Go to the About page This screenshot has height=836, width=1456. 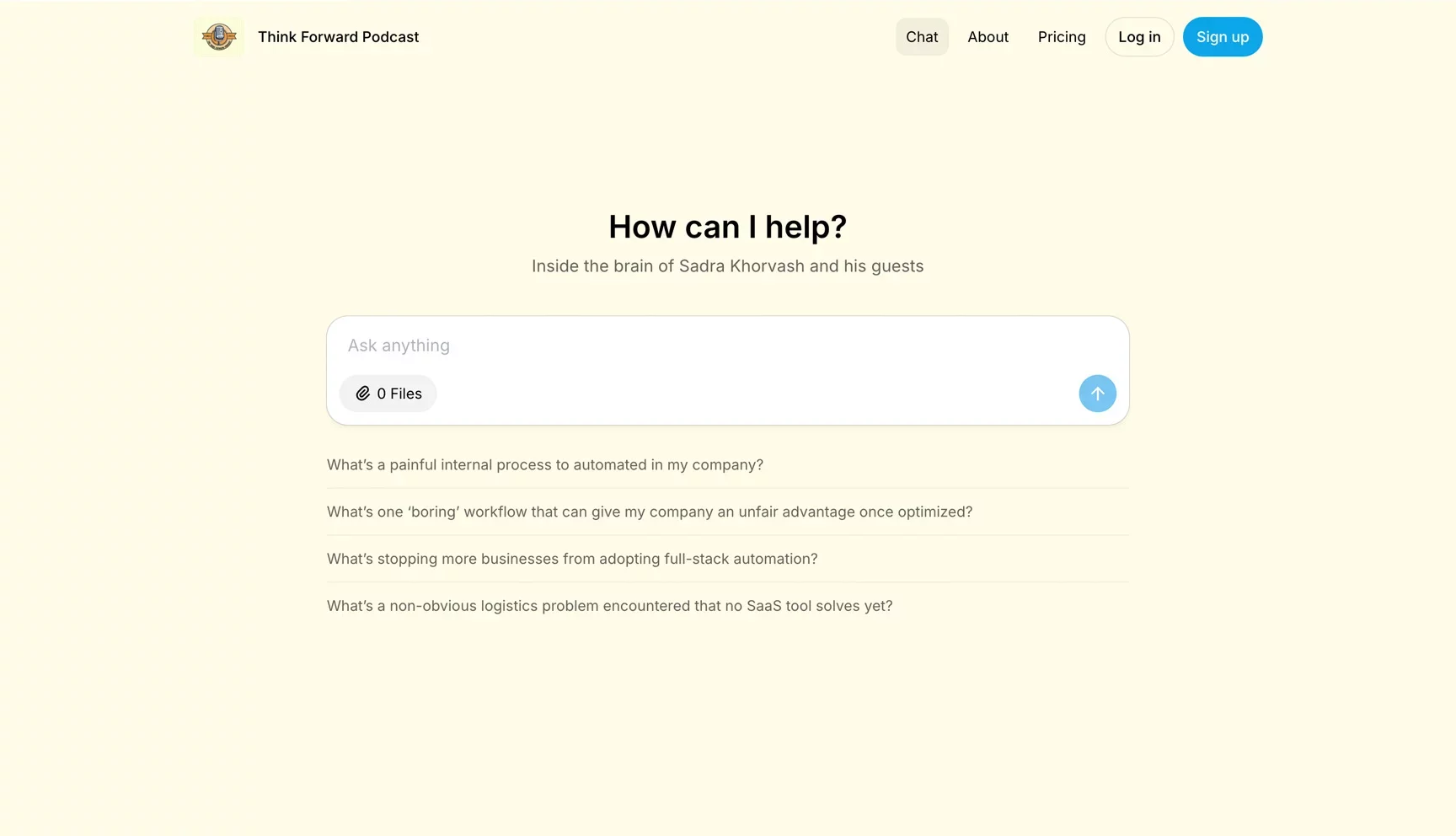pyautogui.click(x=988, y=37)
